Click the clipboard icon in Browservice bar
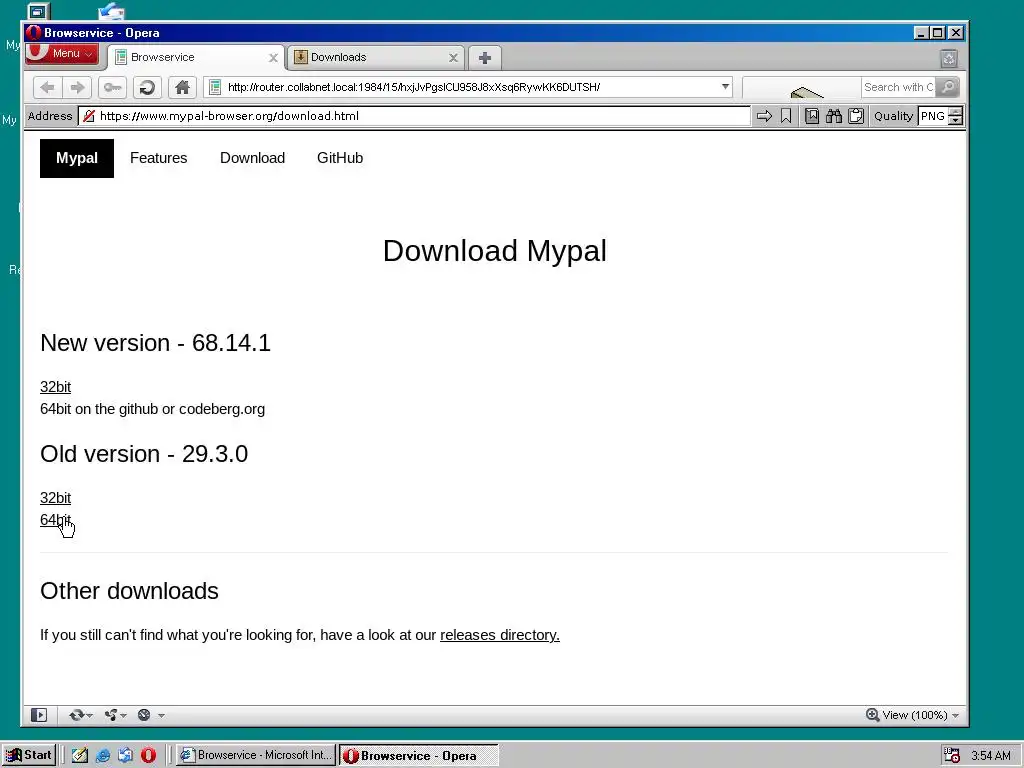1024x768 pixels. pyautogui.click(x=856, y=116)
